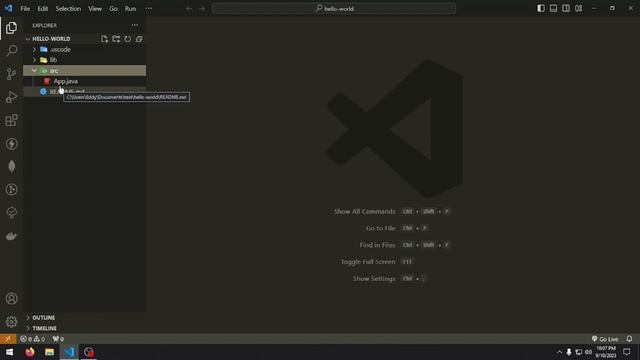Toggle secondary side bar layout icon
Screen dimensions: 640x360
coord(566,8)
